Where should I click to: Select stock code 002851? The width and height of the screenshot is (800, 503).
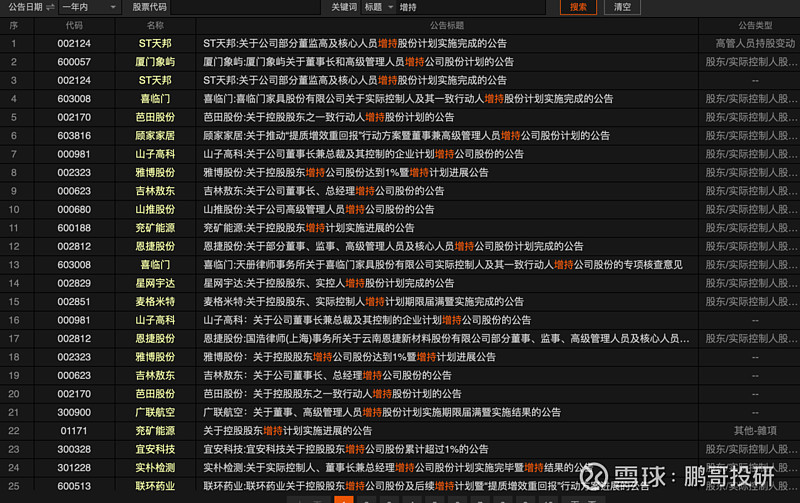click(x=74, y=301)
